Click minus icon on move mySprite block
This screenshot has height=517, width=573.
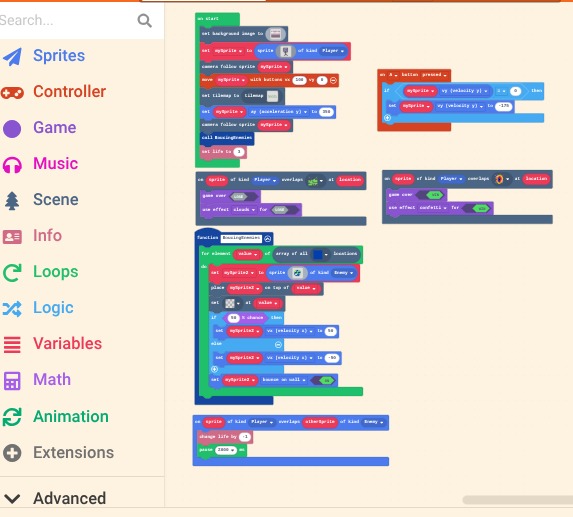click(x=333, y=80)
